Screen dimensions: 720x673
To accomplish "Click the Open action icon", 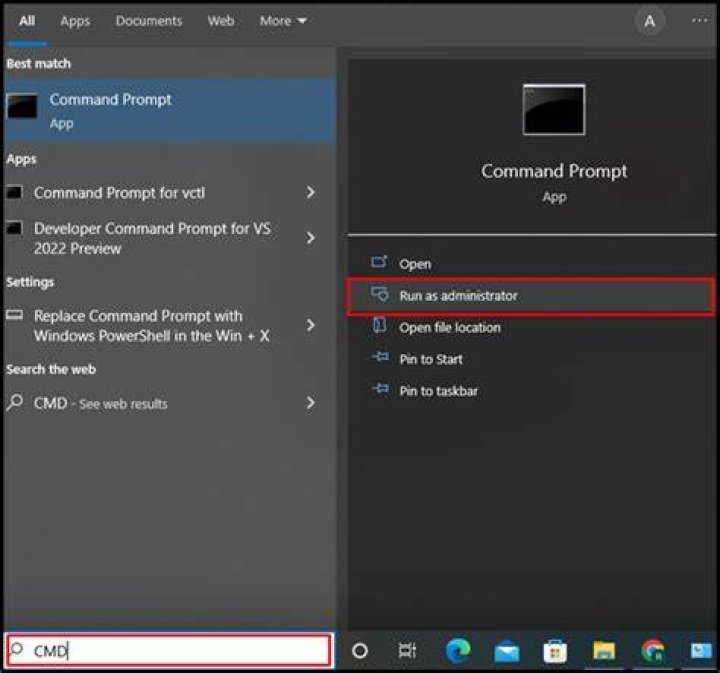I will [x=379, y=262].
